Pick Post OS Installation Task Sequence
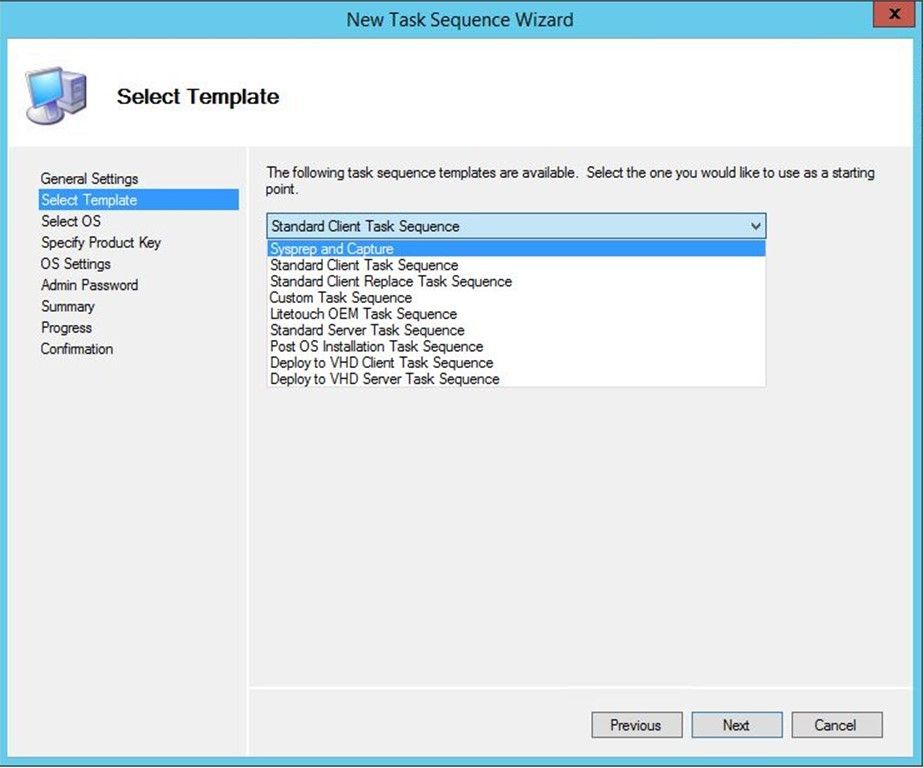 516,346
